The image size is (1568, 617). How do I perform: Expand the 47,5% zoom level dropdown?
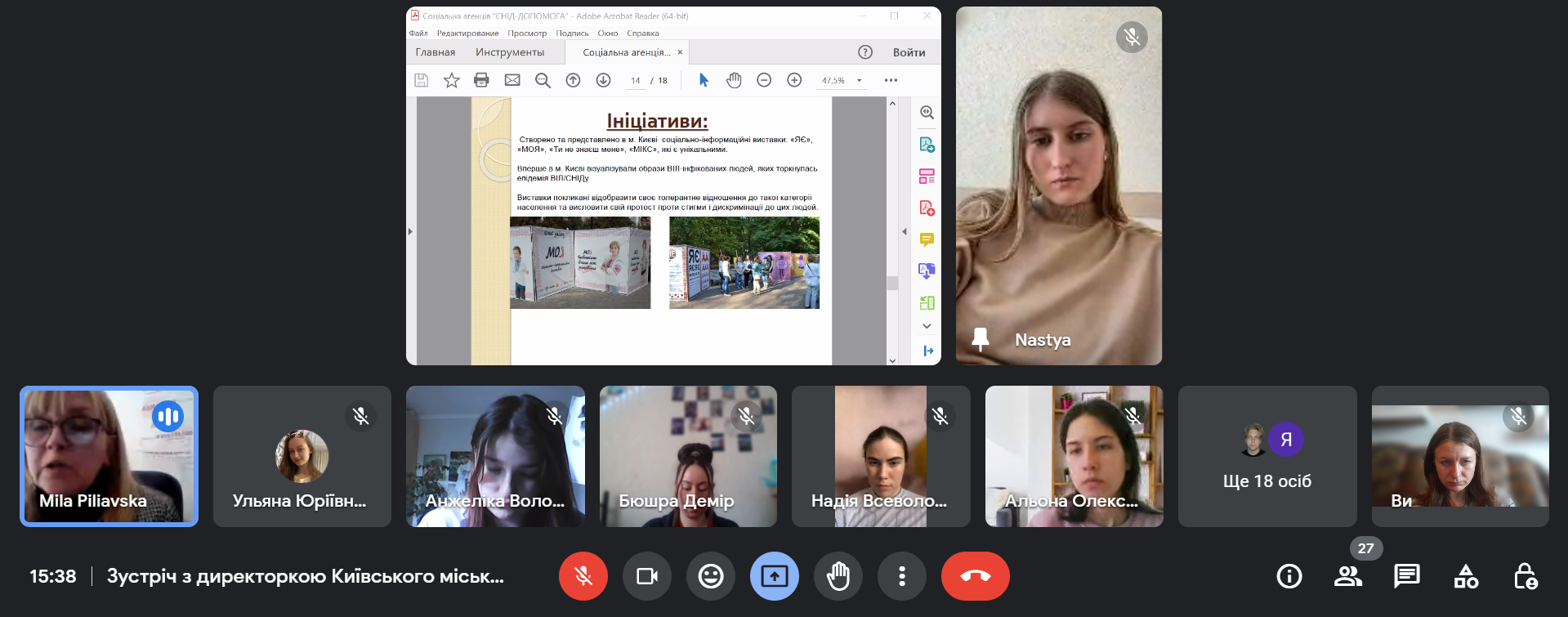tap(859, 80)
